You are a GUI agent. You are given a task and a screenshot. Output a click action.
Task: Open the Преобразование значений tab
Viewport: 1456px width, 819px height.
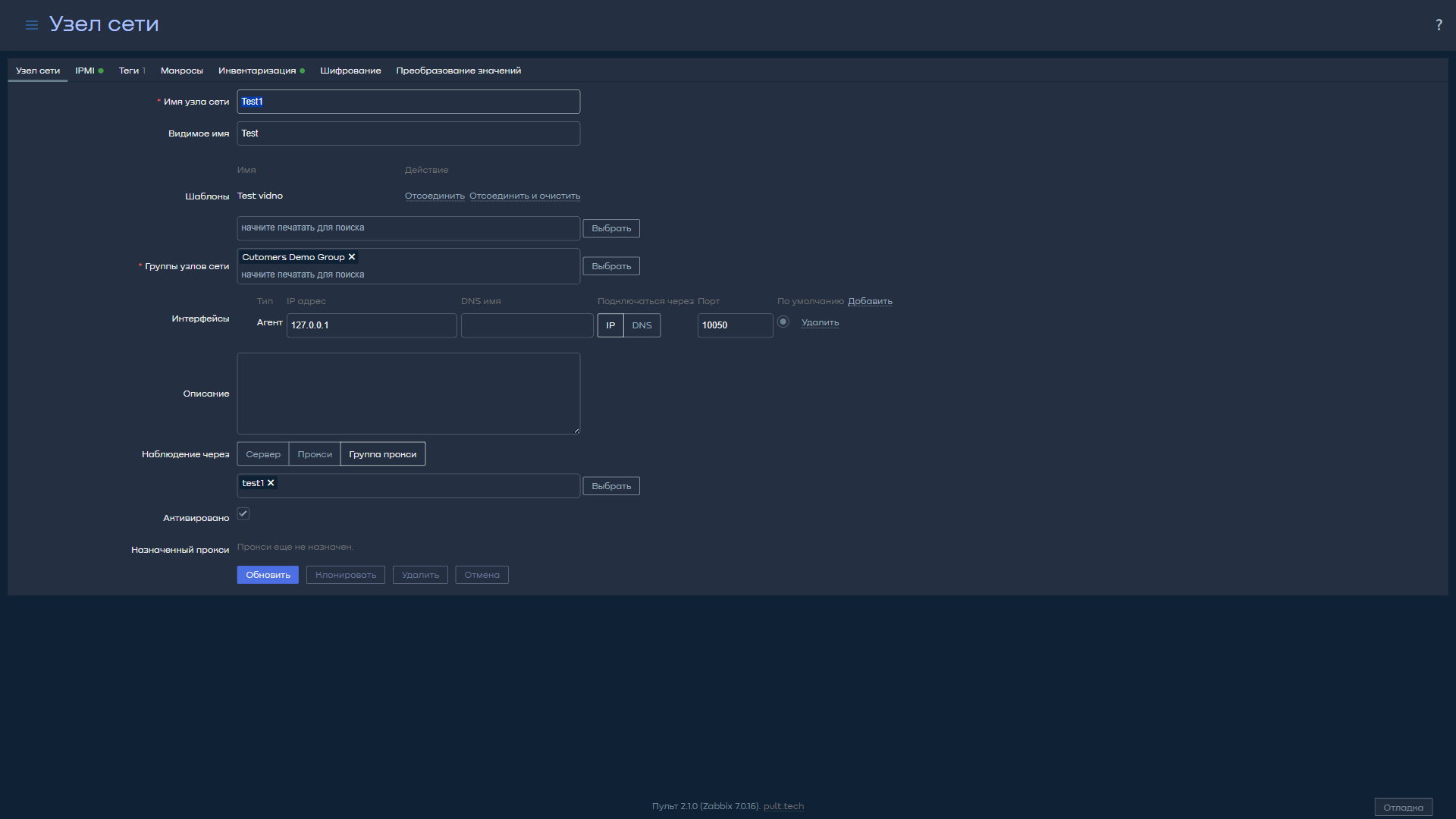[x=459, y=71]
